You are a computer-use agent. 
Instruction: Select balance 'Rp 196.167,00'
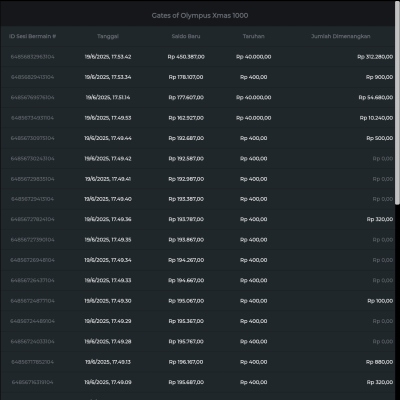[x=186, y=362]
